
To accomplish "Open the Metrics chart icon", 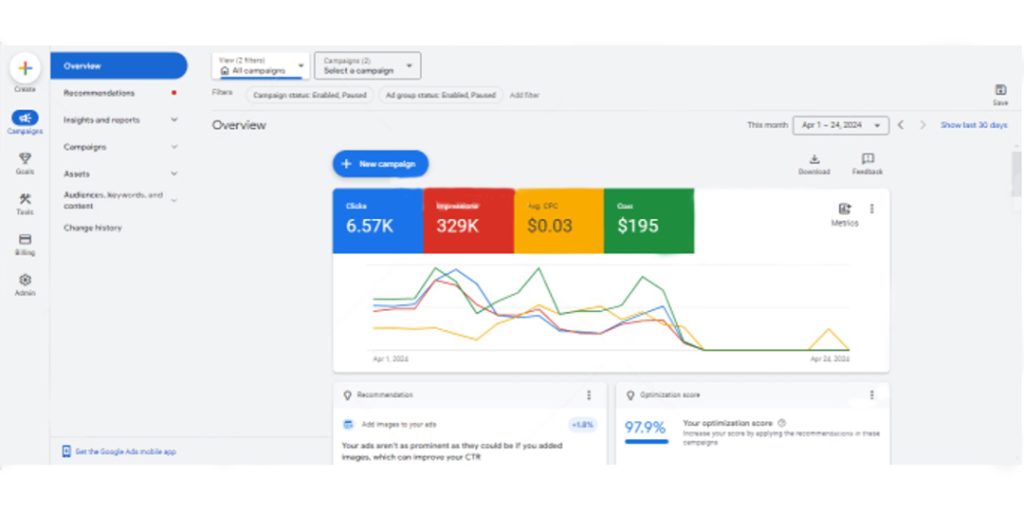I will 844,209.
